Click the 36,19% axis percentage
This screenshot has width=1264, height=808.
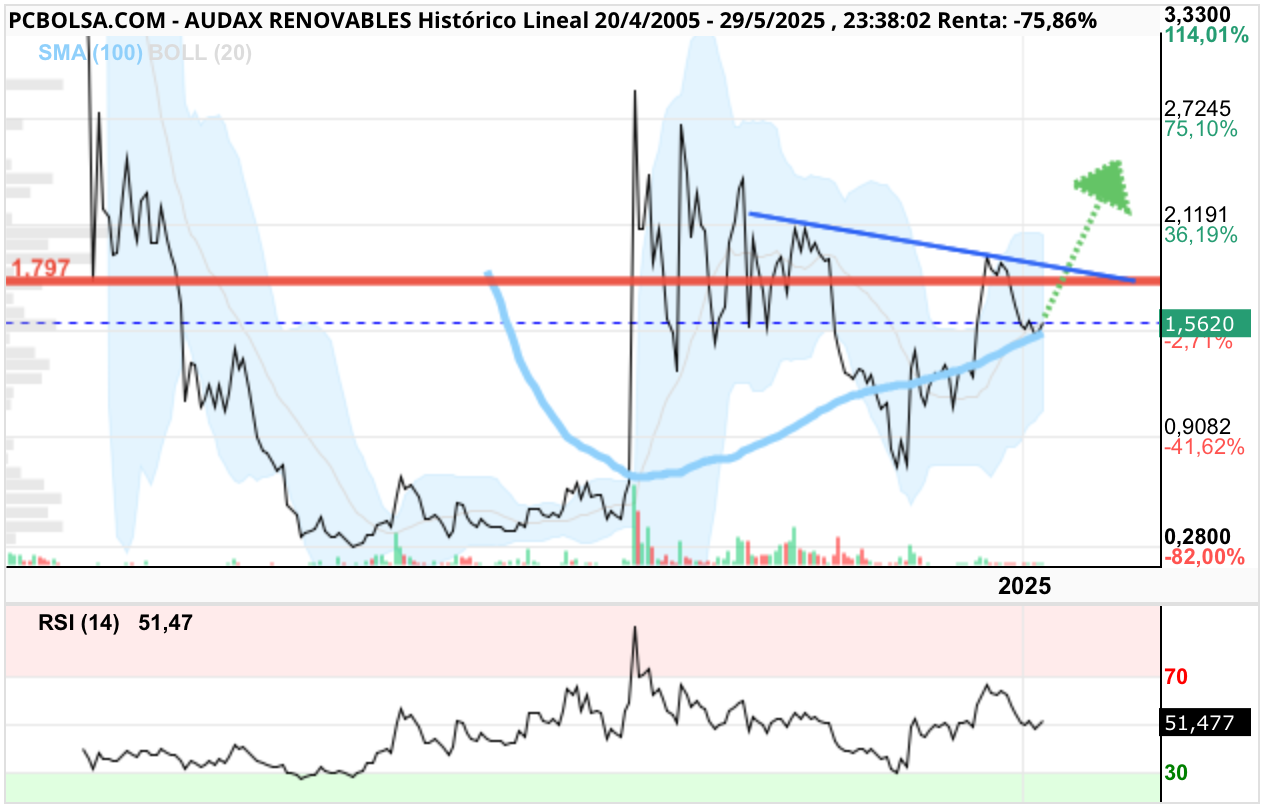[x=1201, y=235]
